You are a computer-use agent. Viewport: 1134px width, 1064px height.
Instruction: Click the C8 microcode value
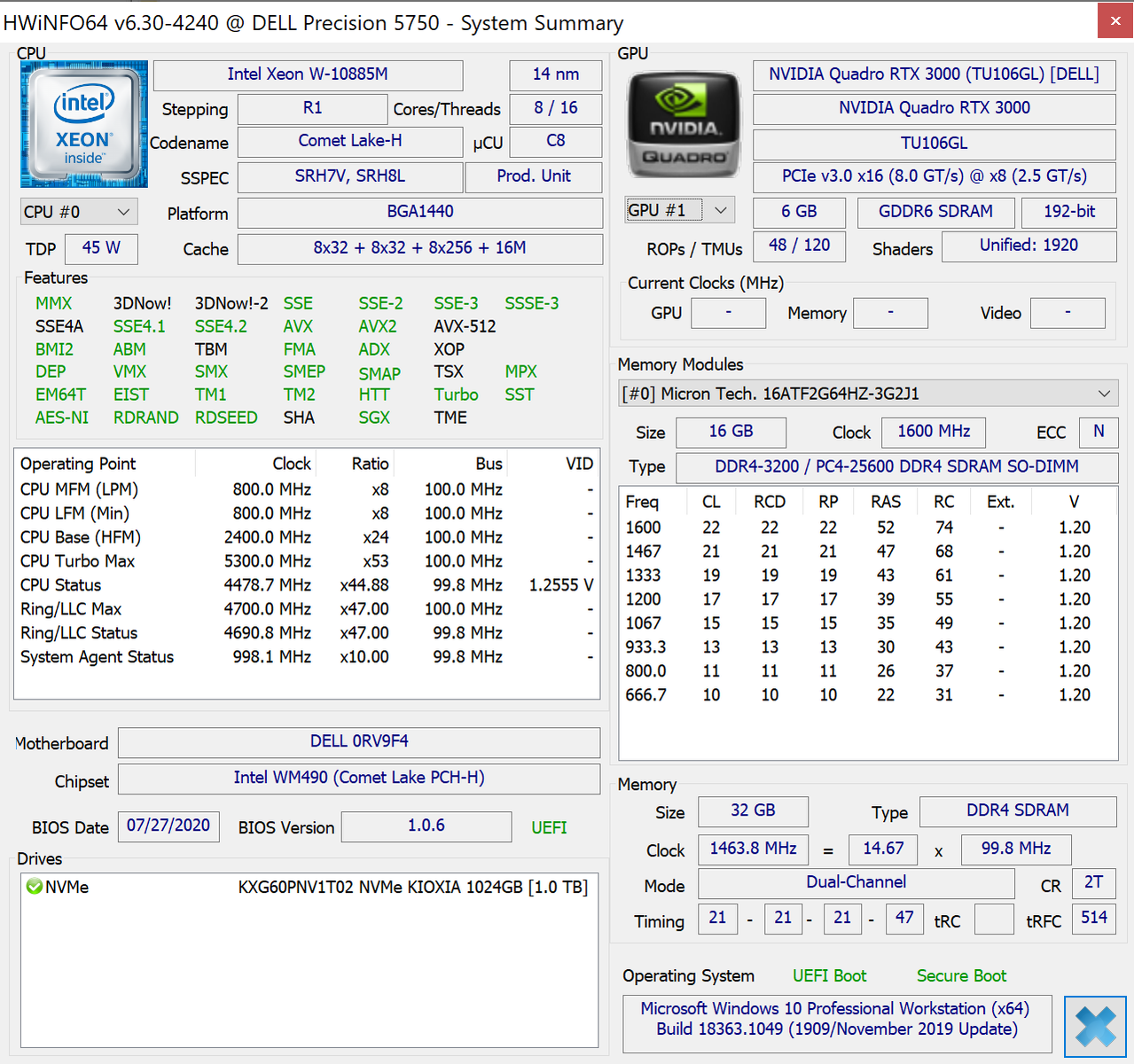(556, 141)
